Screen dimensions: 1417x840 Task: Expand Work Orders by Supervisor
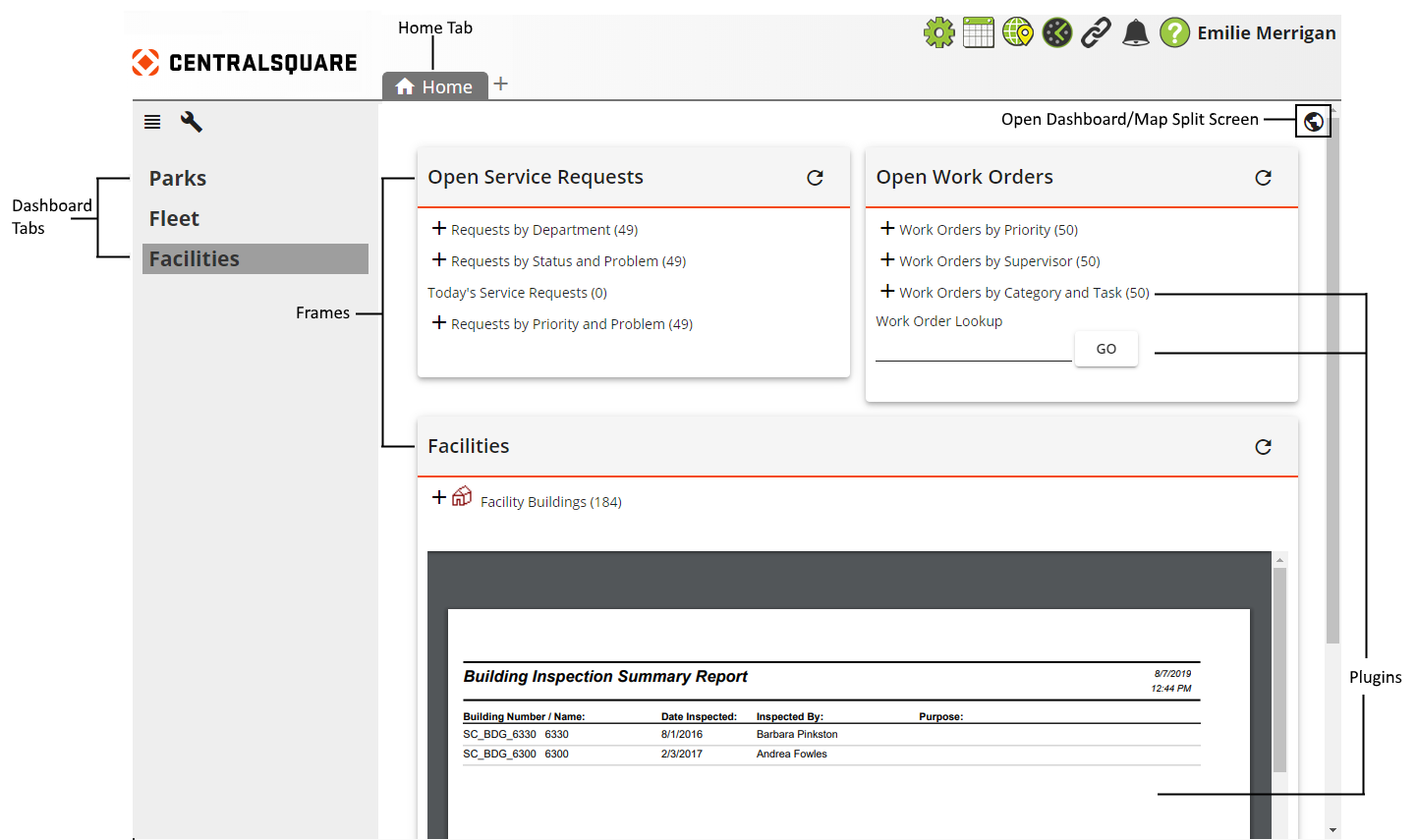coord(887,259)
